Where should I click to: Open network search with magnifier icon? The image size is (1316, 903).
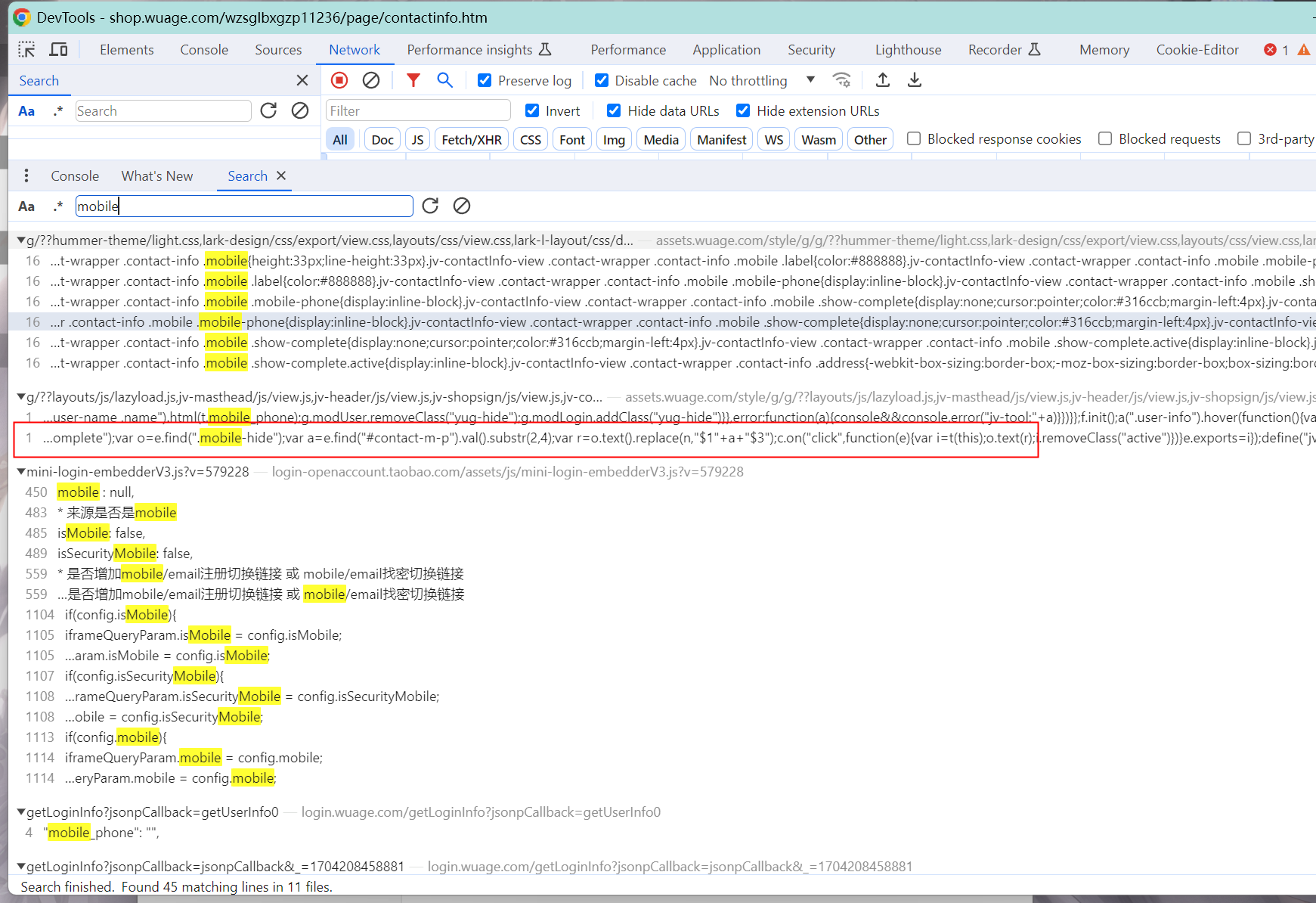[445, 80]
